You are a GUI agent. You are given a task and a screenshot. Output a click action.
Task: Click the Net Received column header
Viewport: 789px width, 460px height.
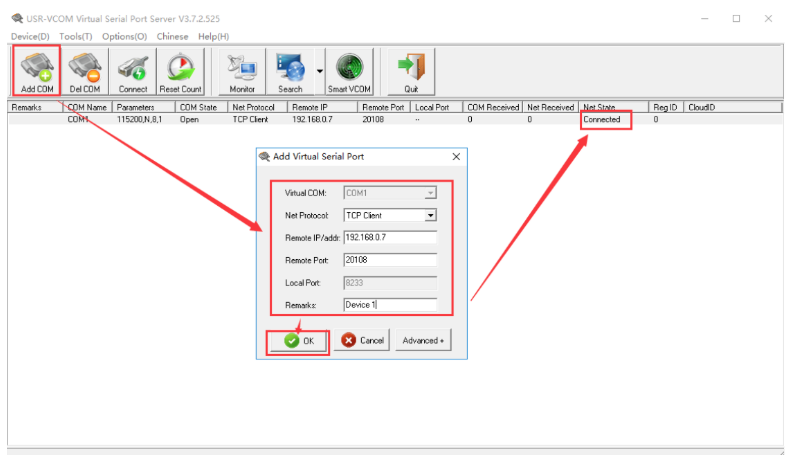[550, 107]
